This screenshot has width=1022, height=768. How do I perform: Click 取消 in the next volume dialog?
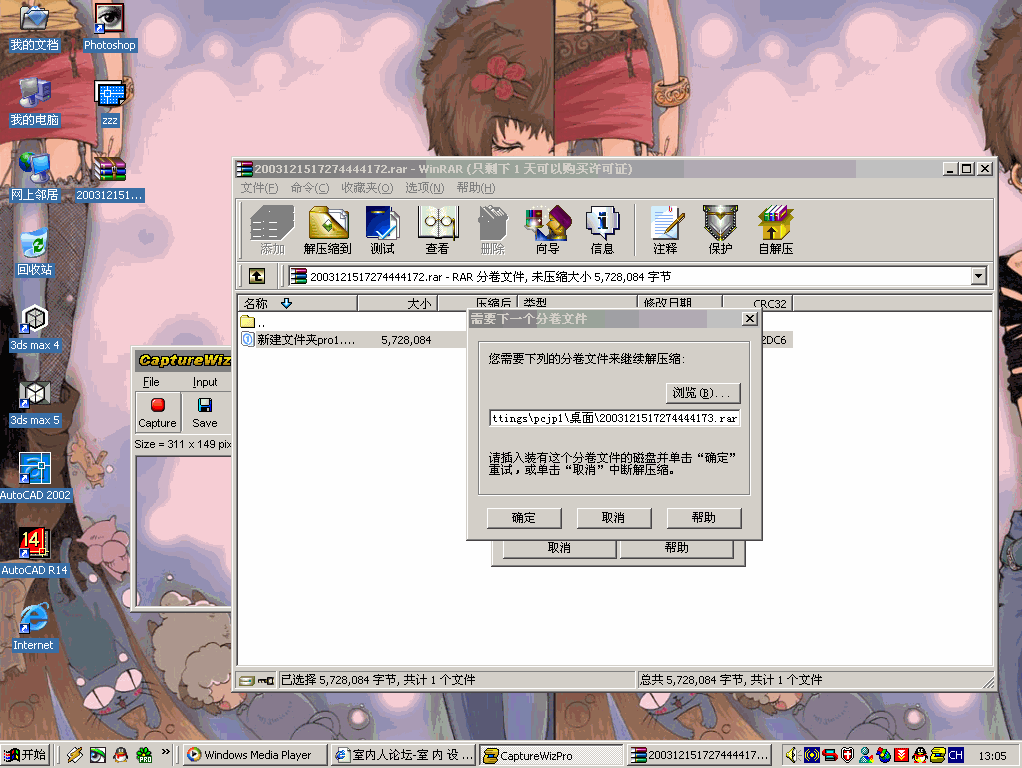click(614, 518)
